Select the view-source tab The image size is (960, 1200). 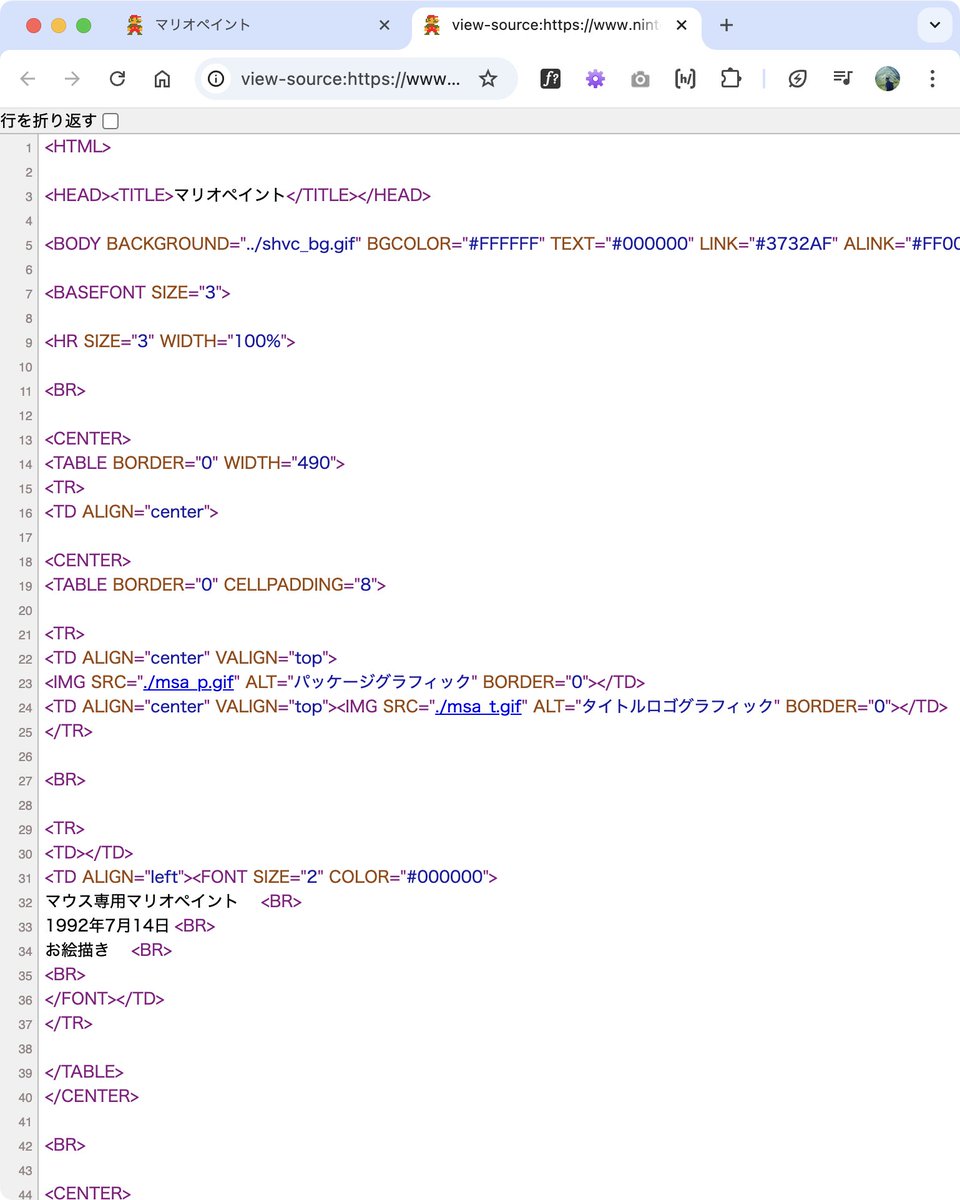click(x=555, y=25)
